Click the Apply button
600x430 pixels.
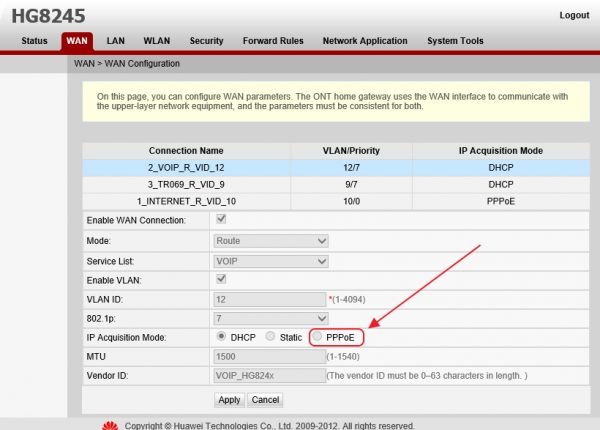[x=229, y=400]
